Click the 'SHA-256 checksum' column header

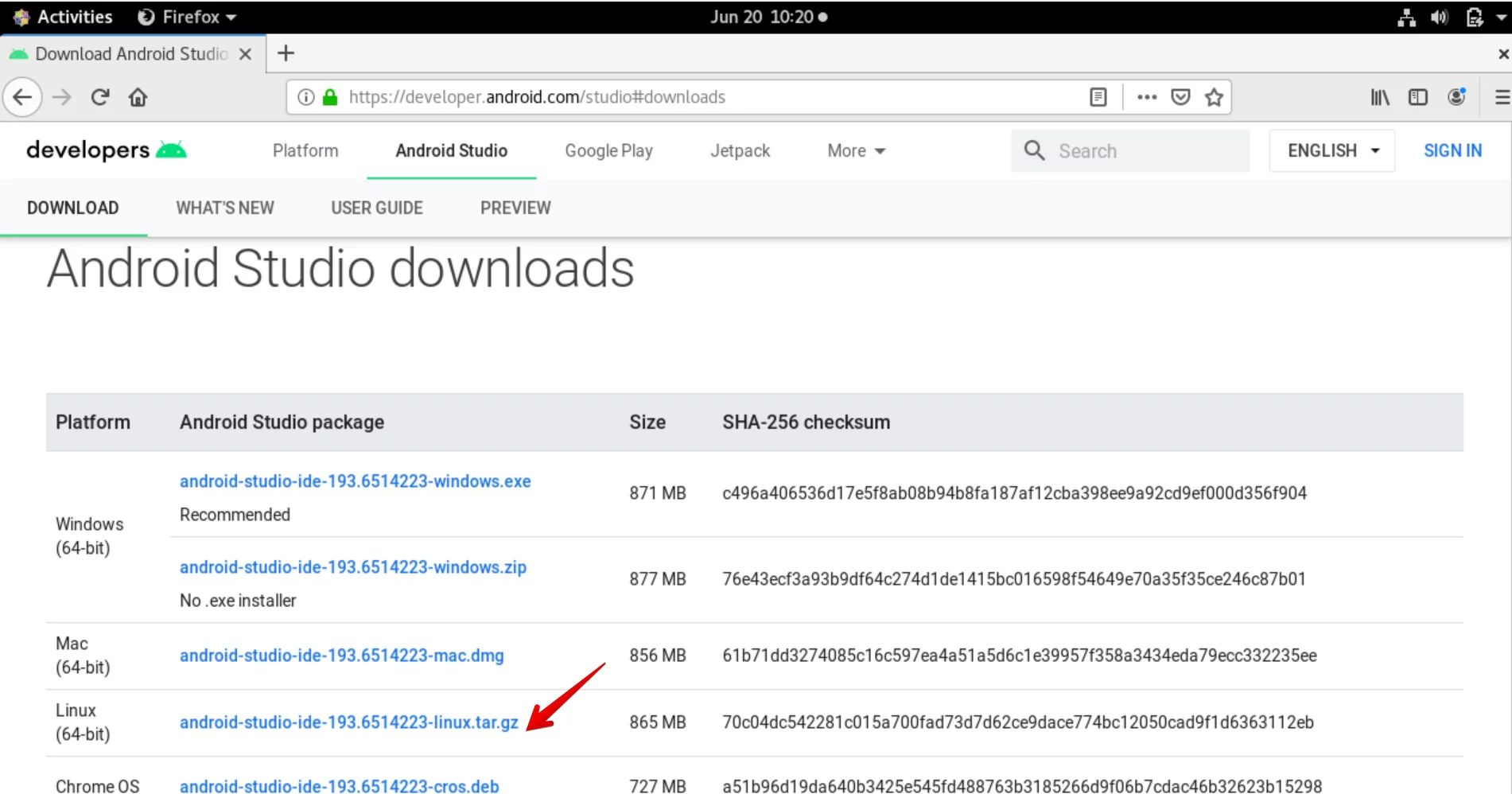[806, 422]
